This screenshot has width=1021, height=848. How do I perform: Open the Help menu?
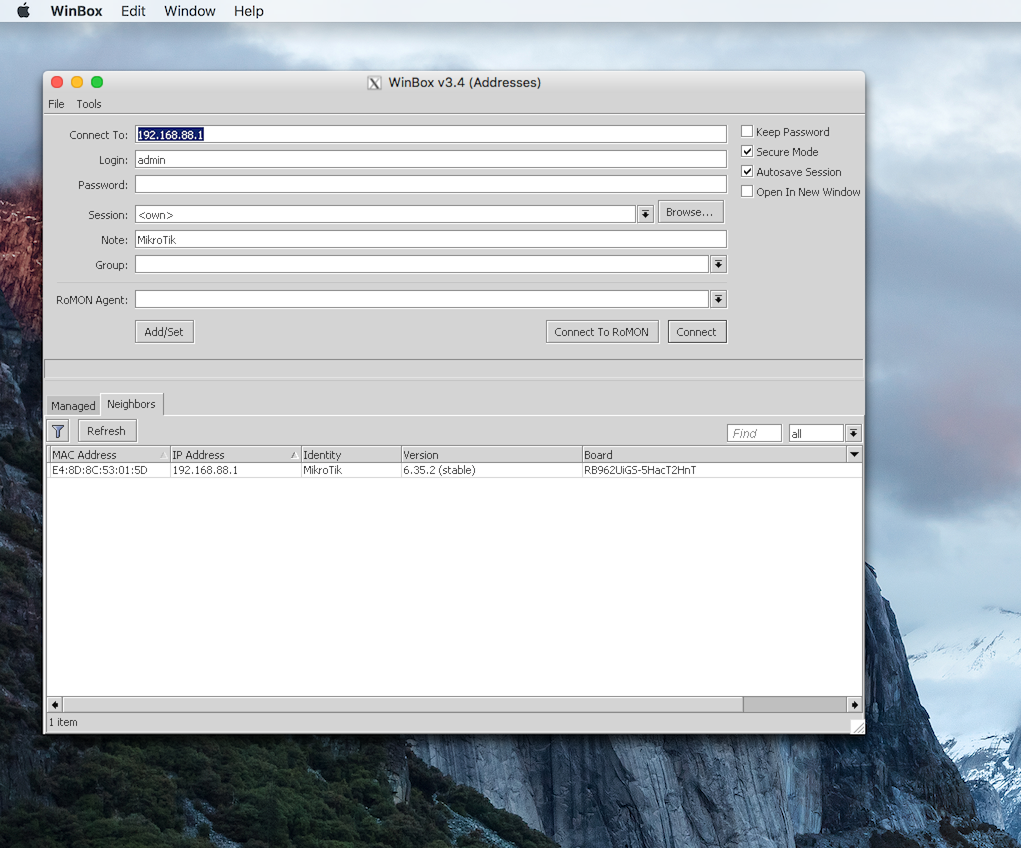249,11
